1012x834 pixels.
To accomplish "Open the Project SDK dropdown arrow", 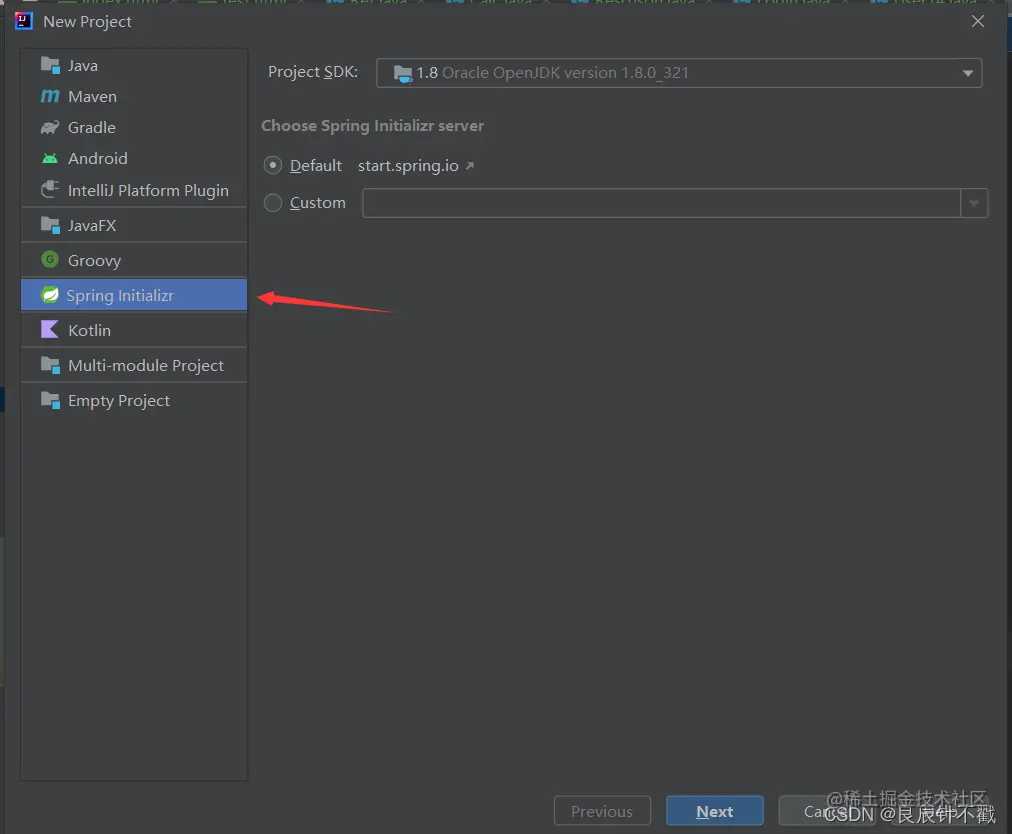I will [967, 73].
